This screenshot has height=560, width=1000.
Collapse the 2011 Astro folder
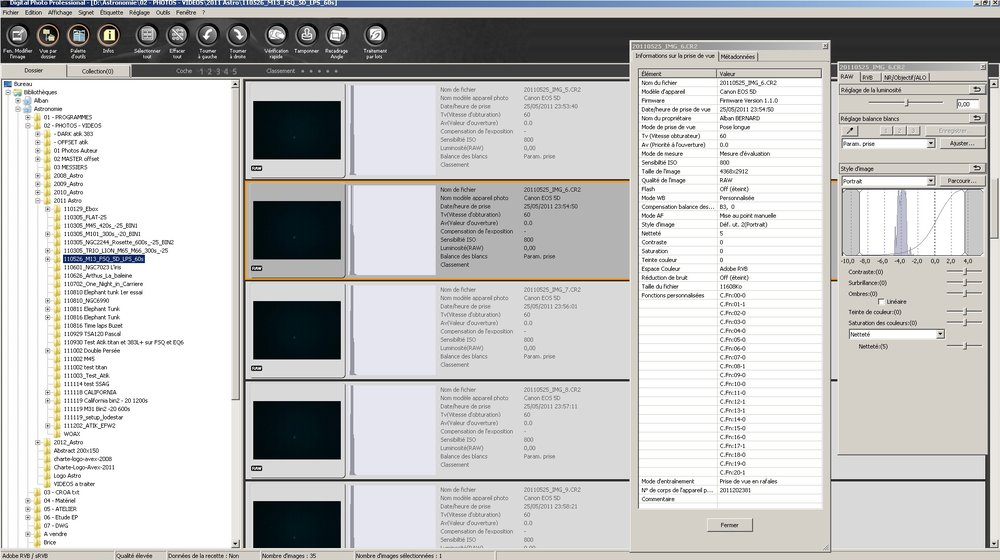click(38, 200)
